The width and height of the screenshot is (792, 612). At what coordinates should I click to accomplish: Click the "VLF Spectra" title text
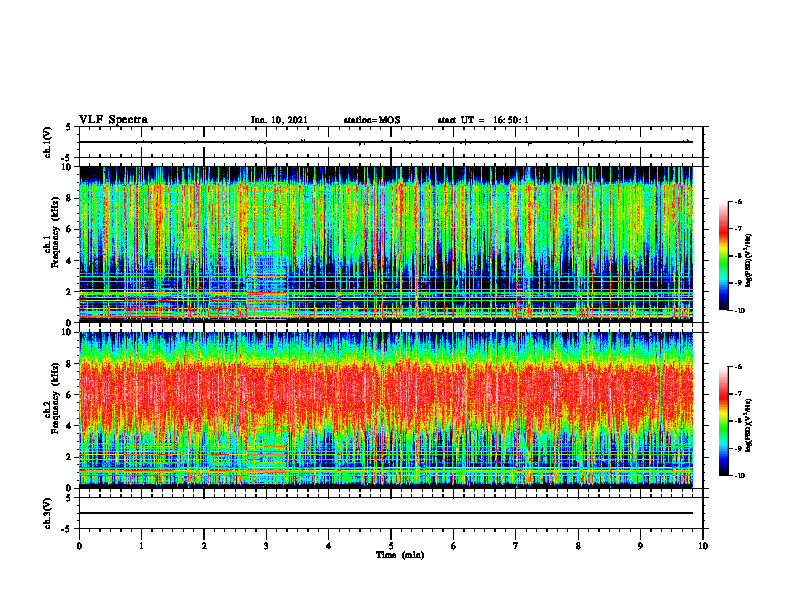pyautogui.click(x=113, y=120)
